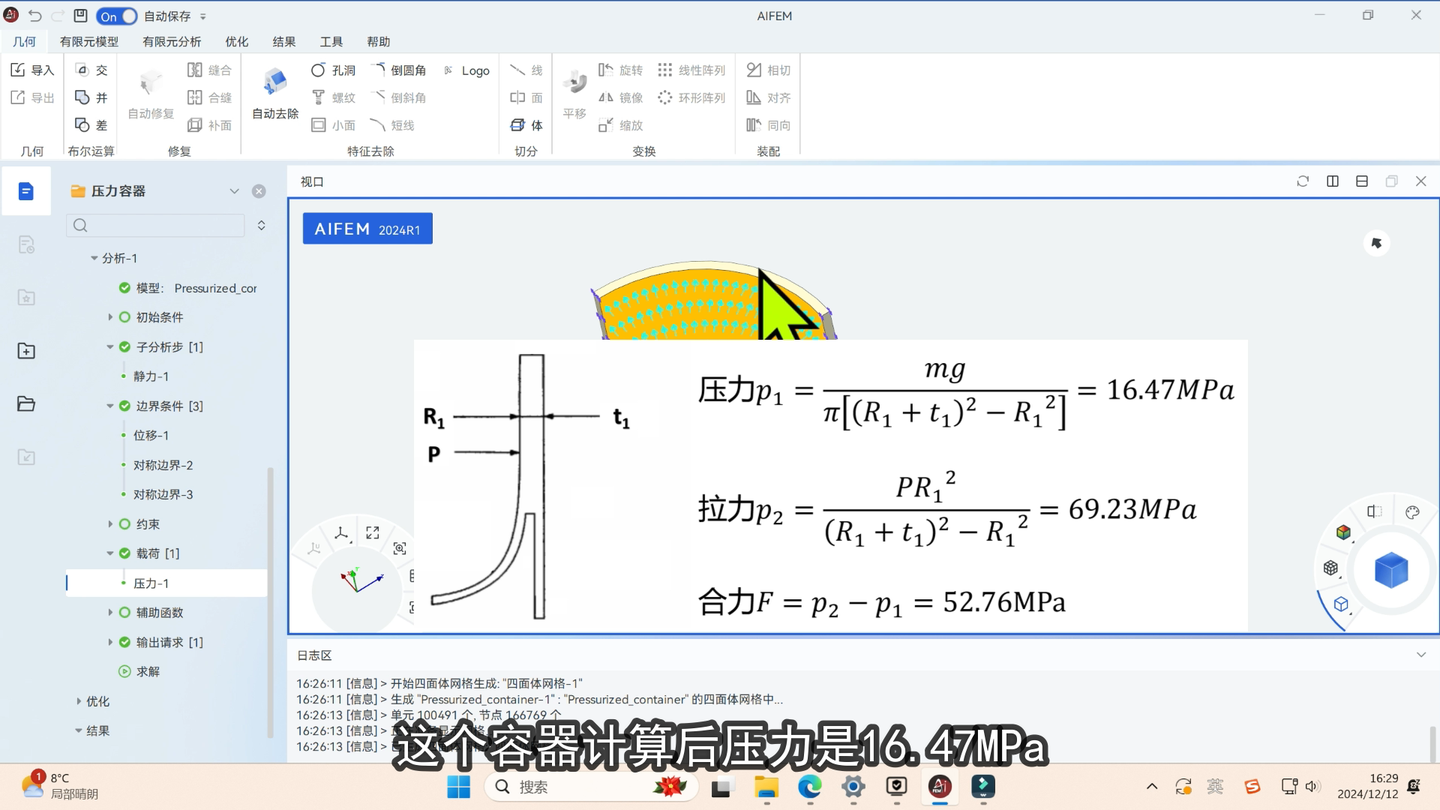Select the 体 body split tool
Image resolution: width=1440 pixels, height=810 pixels.
526,125
